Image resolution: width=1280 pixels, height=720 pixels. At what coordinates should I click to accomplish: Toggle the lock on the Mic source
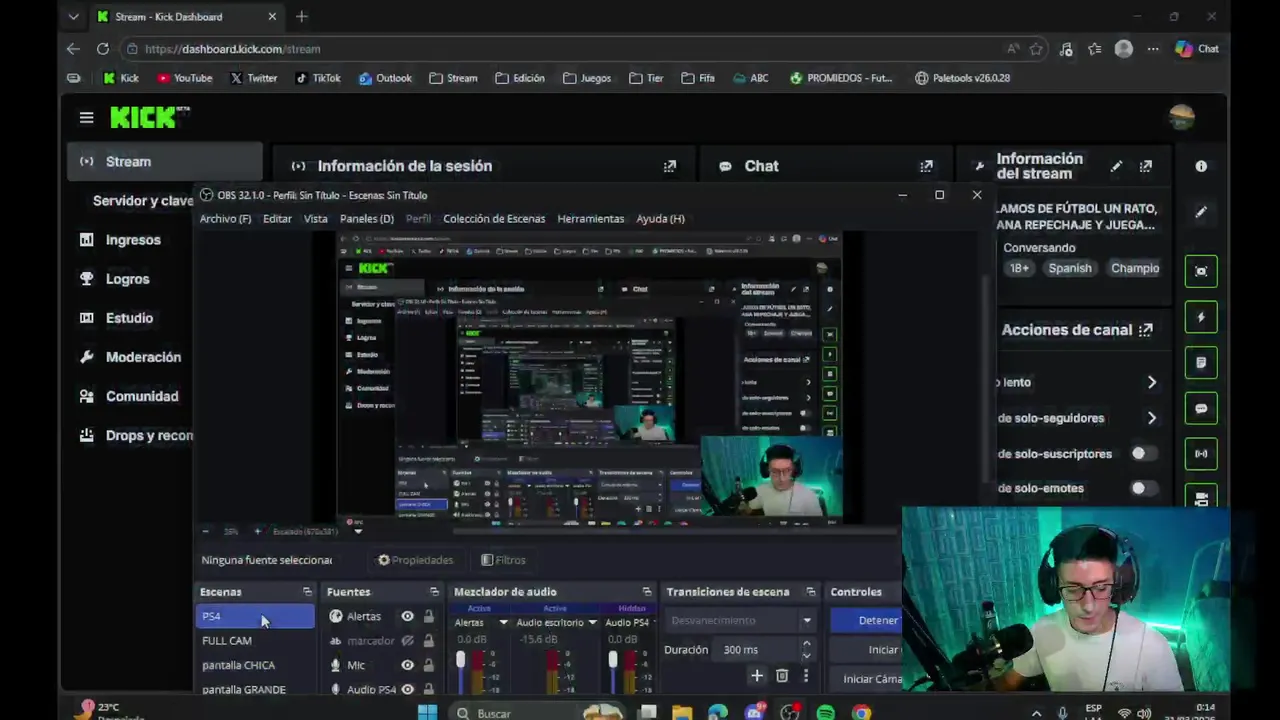[x=429, y=665]
